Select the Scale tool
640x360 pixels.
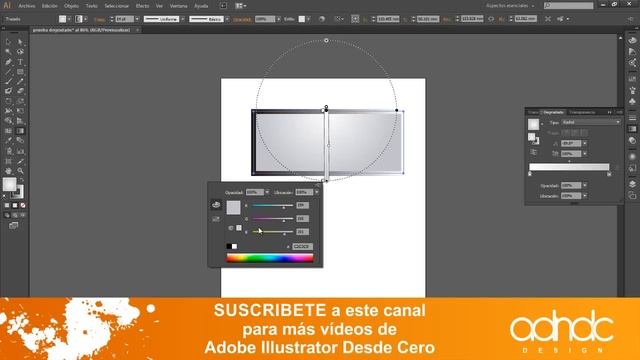(20, 101)
